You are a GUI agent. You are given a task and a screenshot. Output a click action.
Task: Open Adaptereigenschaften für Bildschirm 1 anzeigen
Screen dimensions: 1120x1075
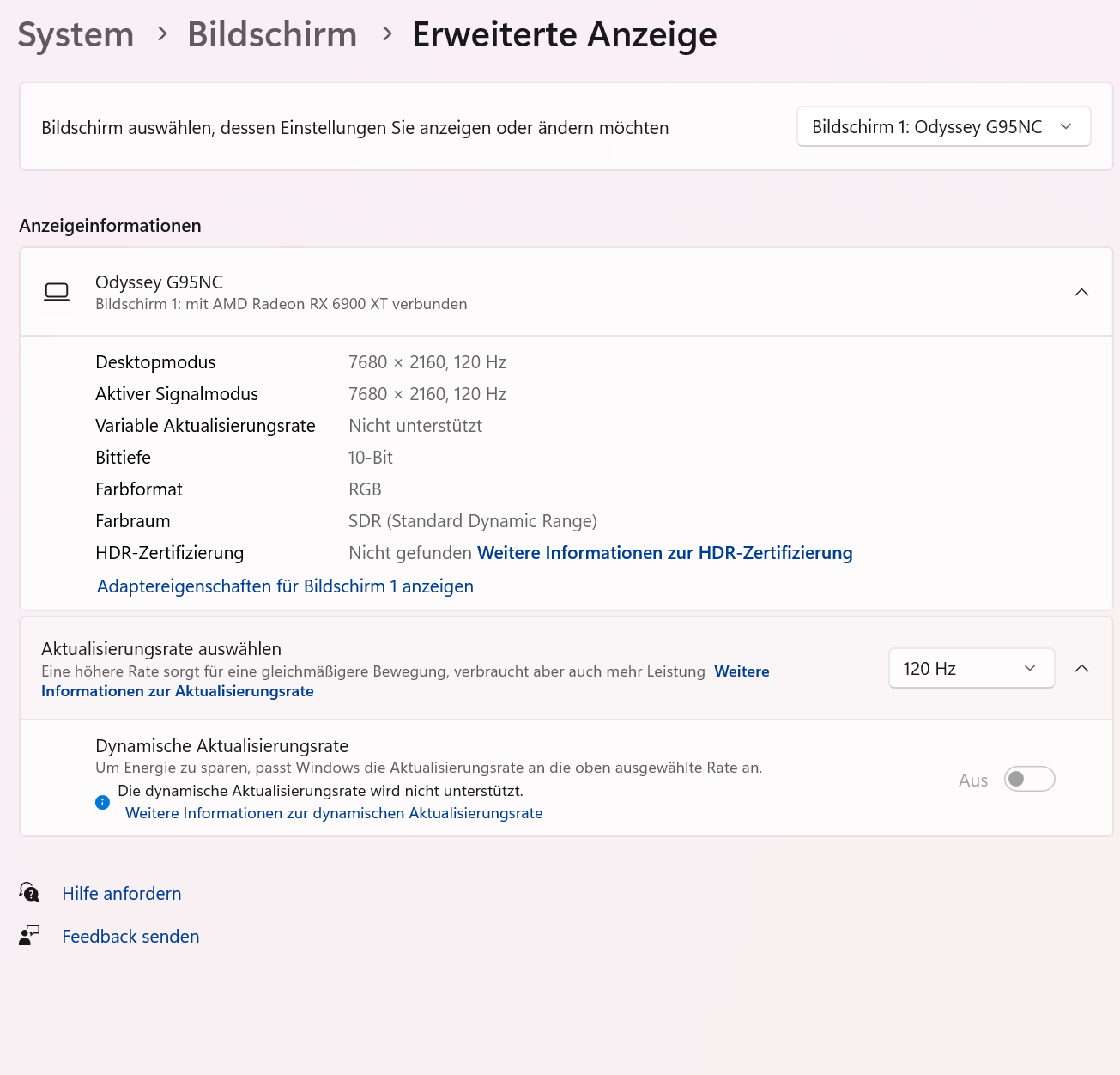[285, 586]
